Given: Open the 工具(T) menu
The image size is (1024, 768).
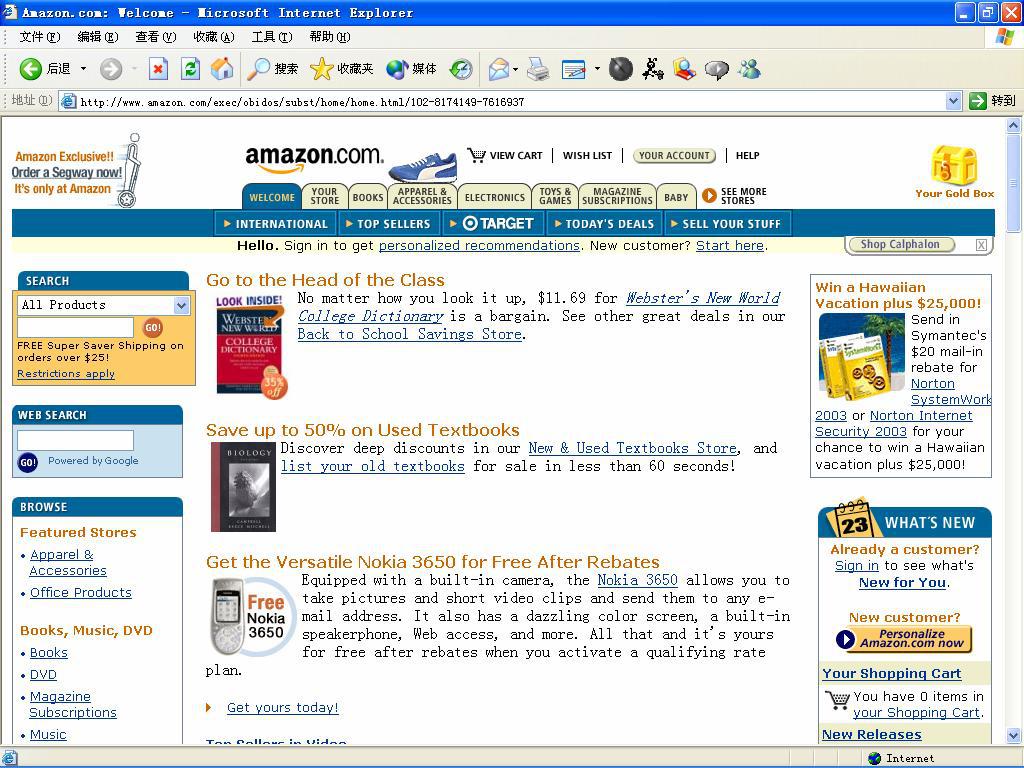Looking at the screenshot, I should click(x=272, y=37).
